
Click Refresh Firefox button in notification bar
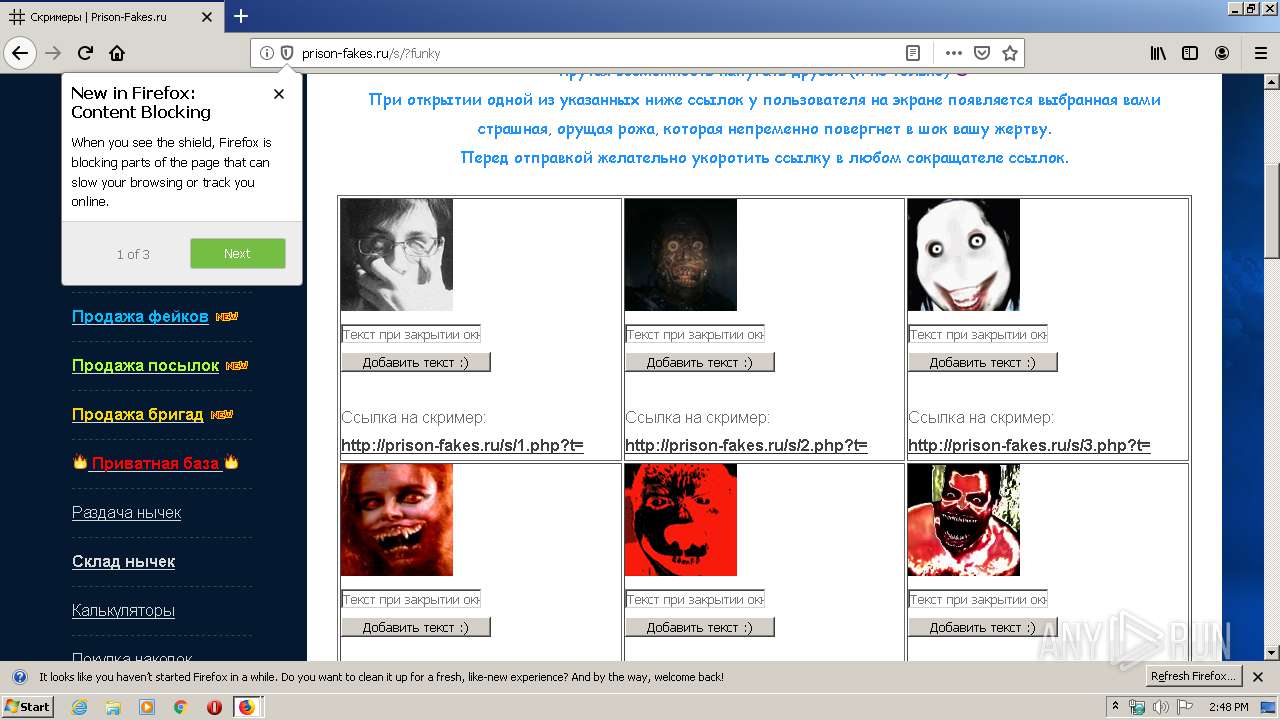click(1194, 676)
